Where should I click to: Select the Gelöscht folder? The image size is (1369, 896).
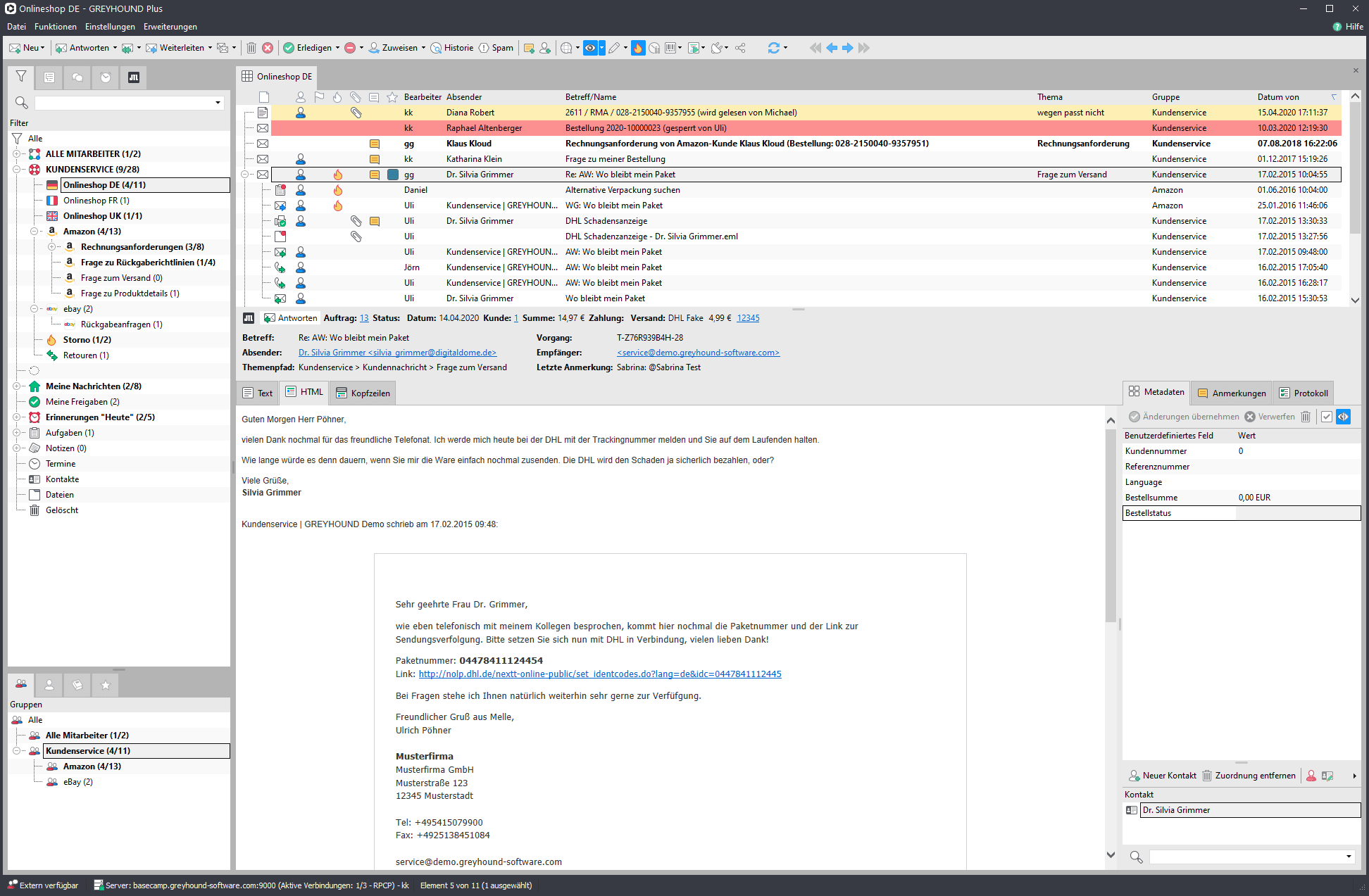(x=62, y=510)
